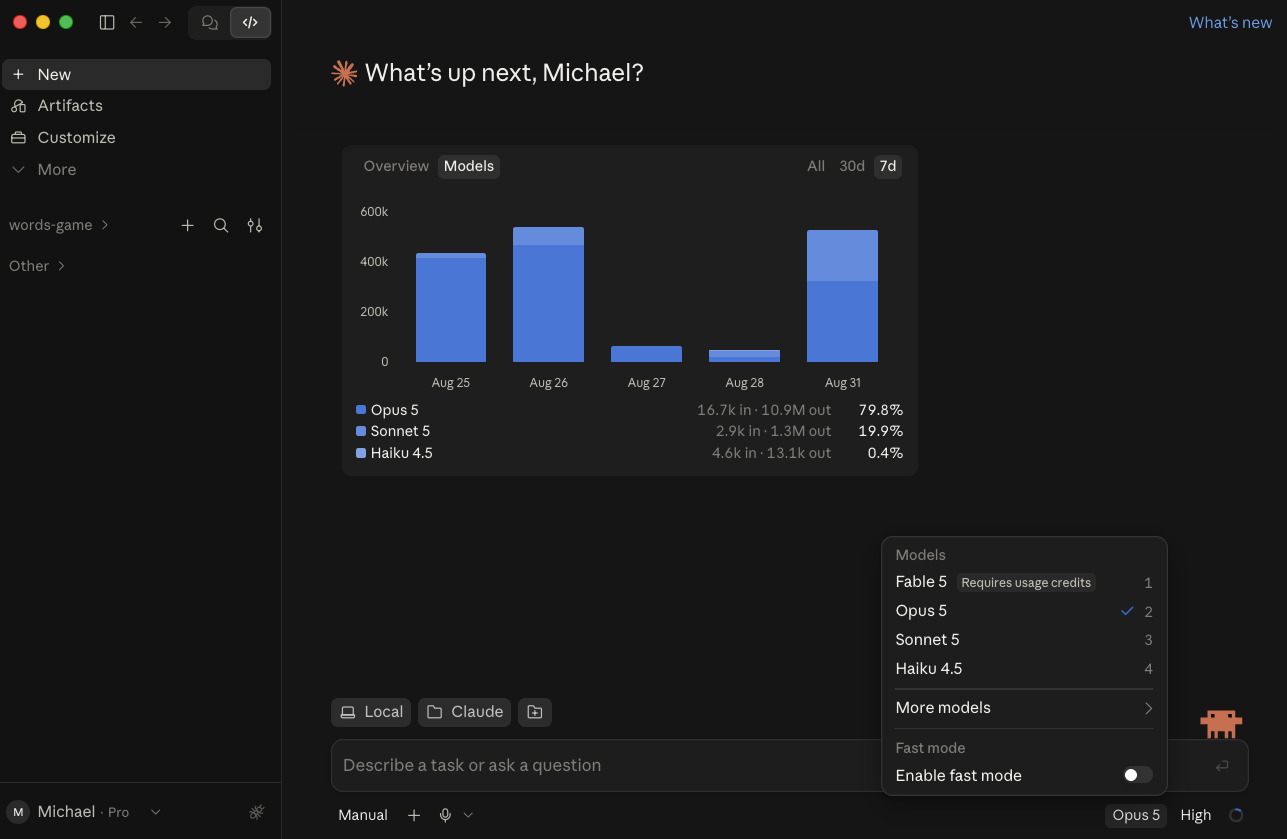
Task: Open sidebar filter settings icon
Action: [x=255, y=226]
